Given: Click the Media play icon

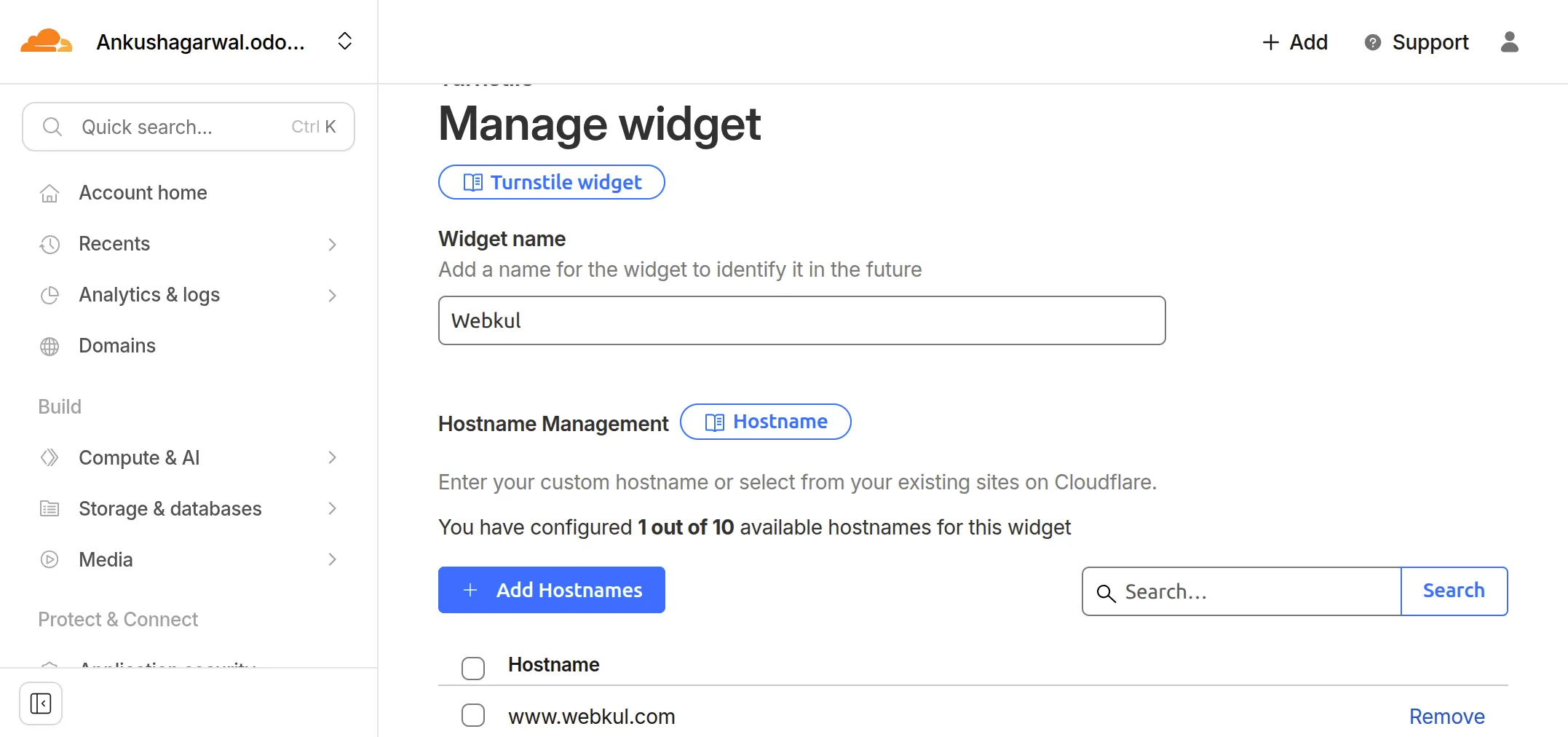Looking at the screenshot, I should 50,560.
